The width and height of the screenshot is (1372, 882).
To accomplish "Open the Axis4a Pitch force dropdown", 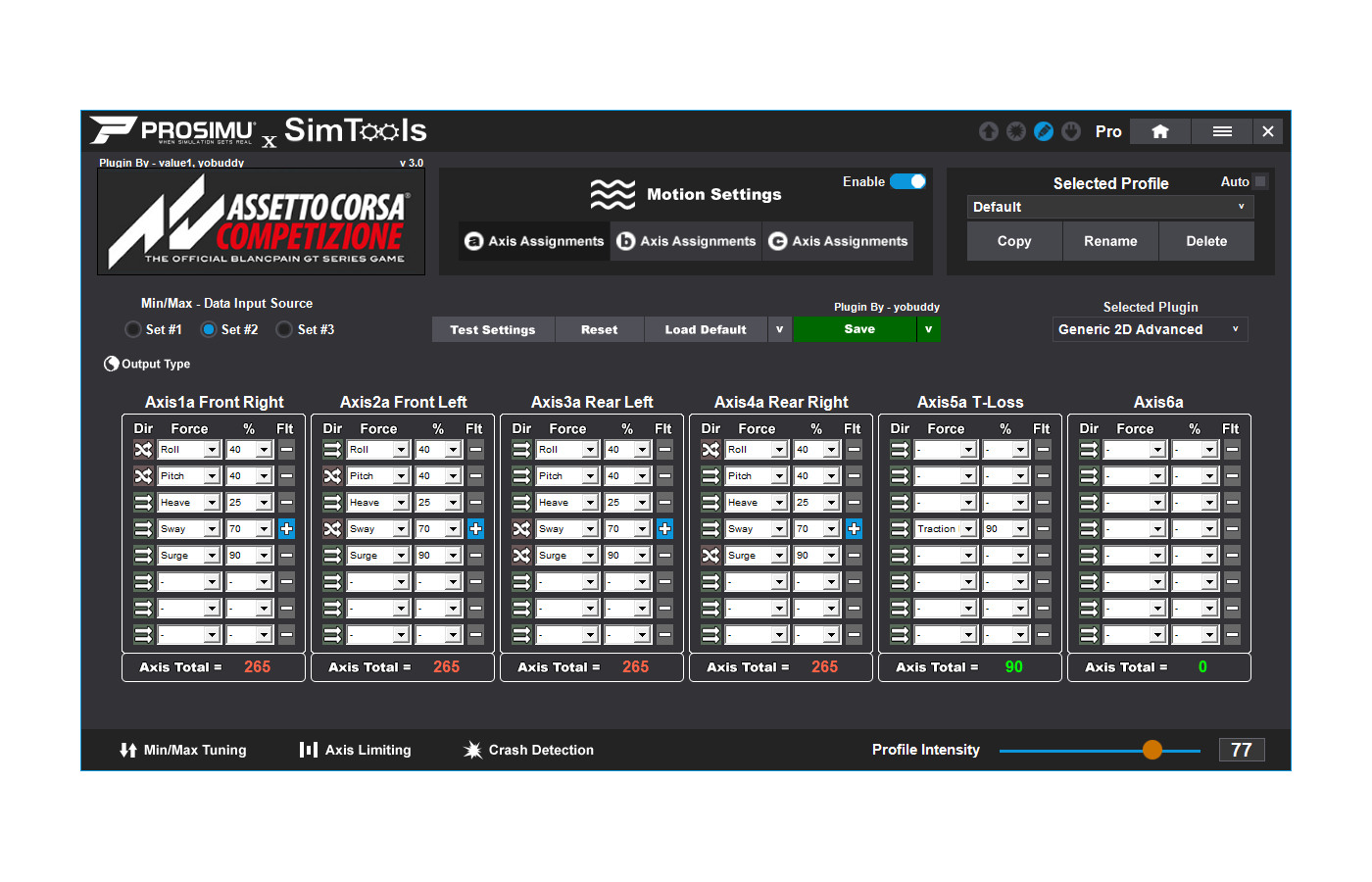I will coord(757,476).
